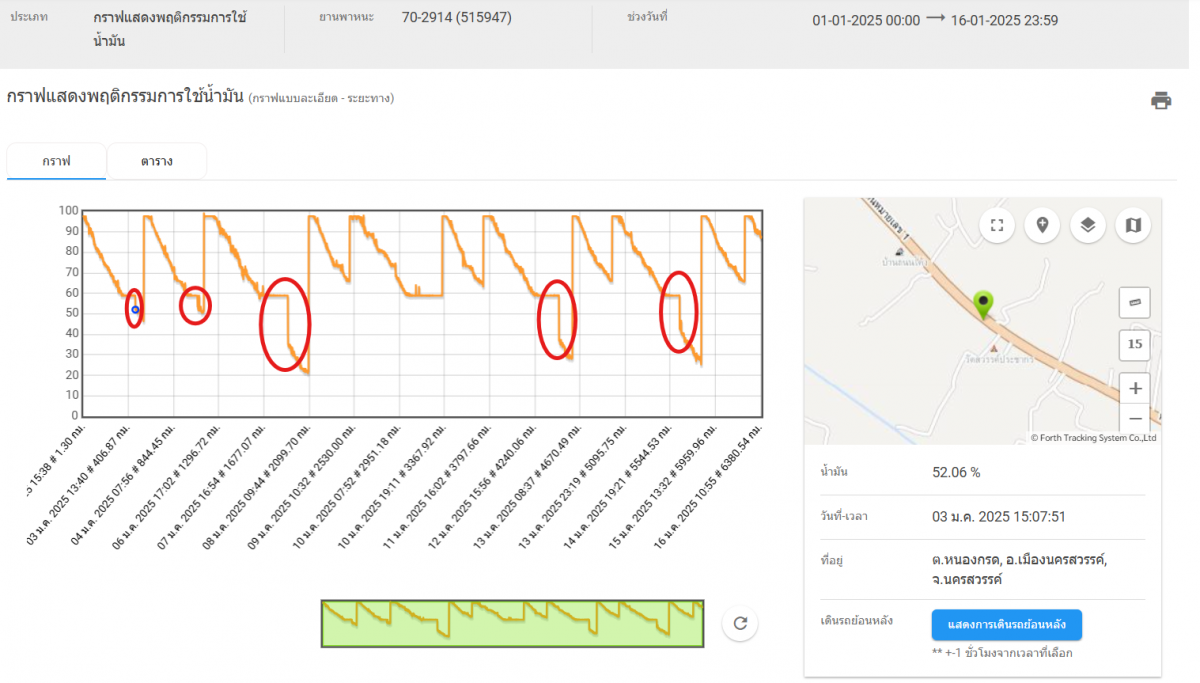Viewport: 1200px width, 683px height.
Task: Switch to the ตาราง tab
Action: (x=156, y=161)
